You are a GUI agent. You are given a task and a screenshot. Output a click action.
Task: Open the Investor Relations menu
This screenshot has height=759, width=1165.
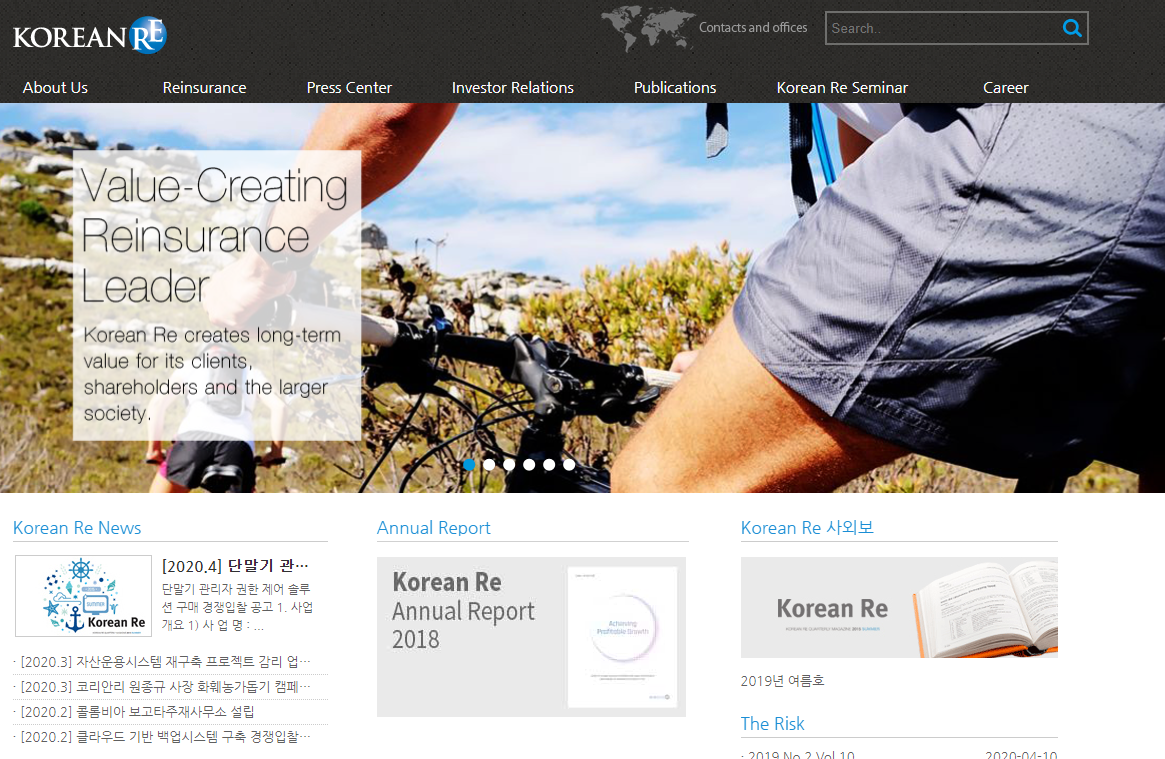[x=513, y=88]
